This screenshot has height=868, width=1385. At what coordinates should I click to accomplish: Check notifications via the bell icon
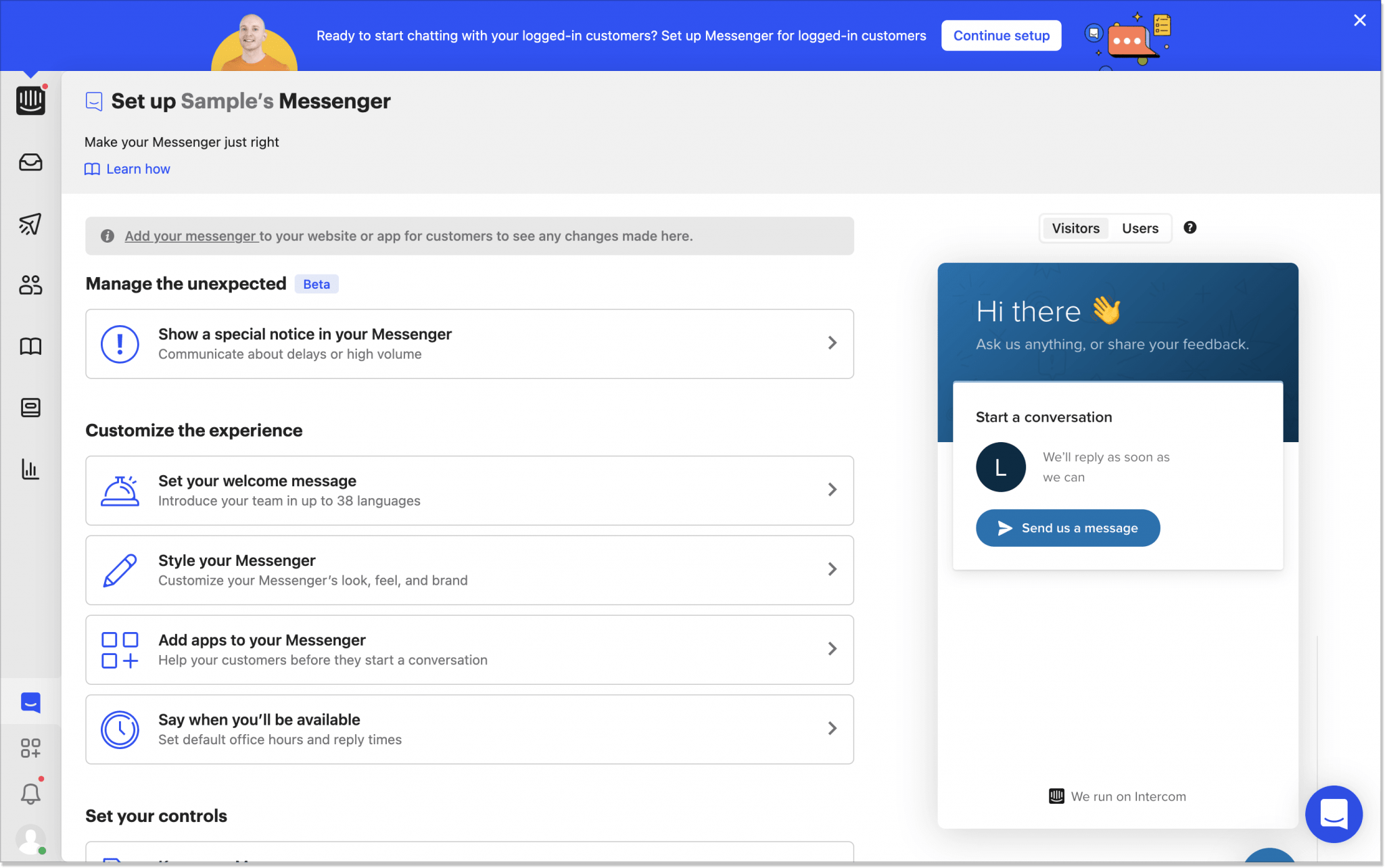pyautogui.click(x=30, y=792)
